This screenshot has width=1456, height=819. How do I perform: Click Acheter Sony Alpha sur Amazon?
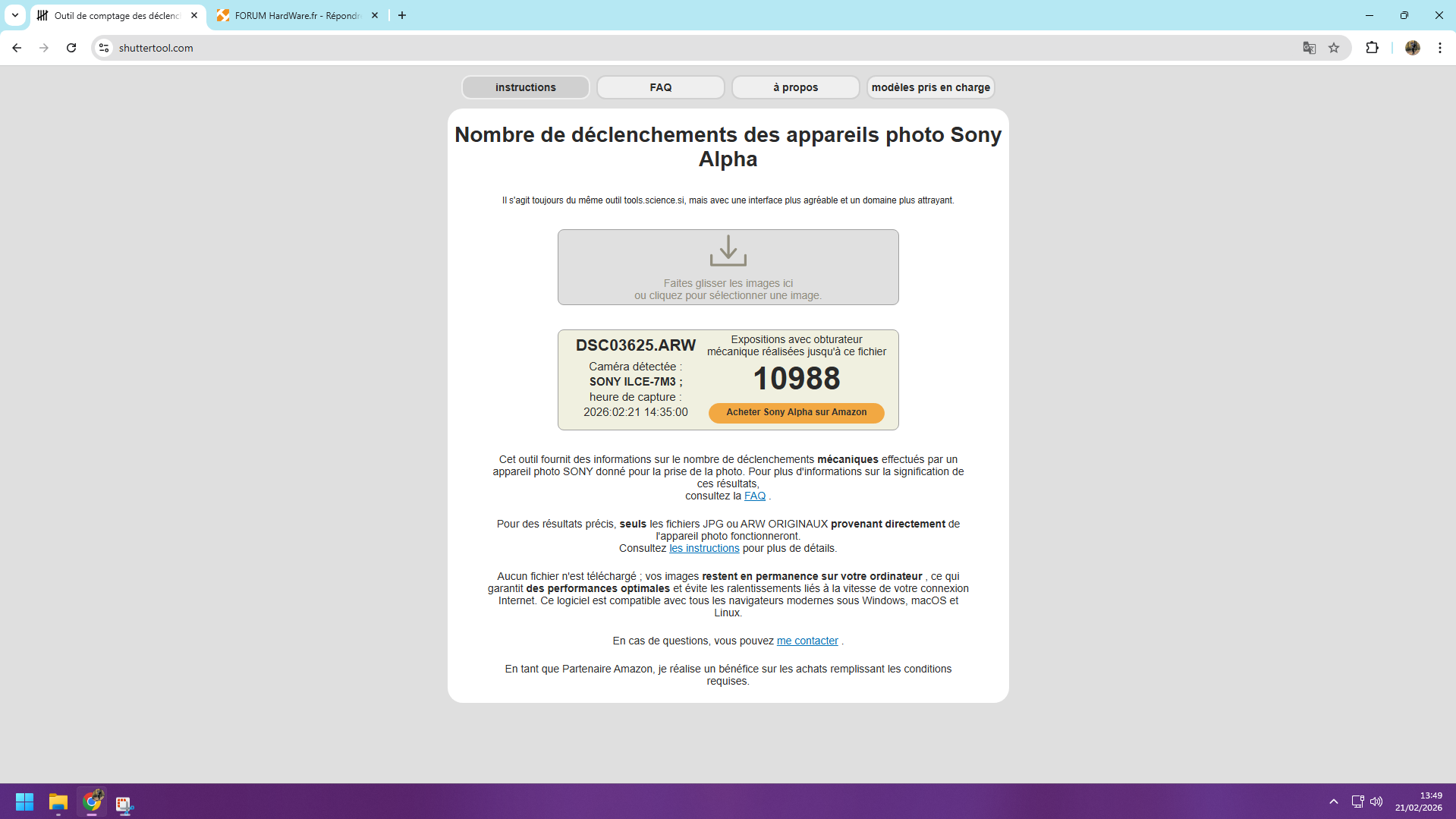797,412
